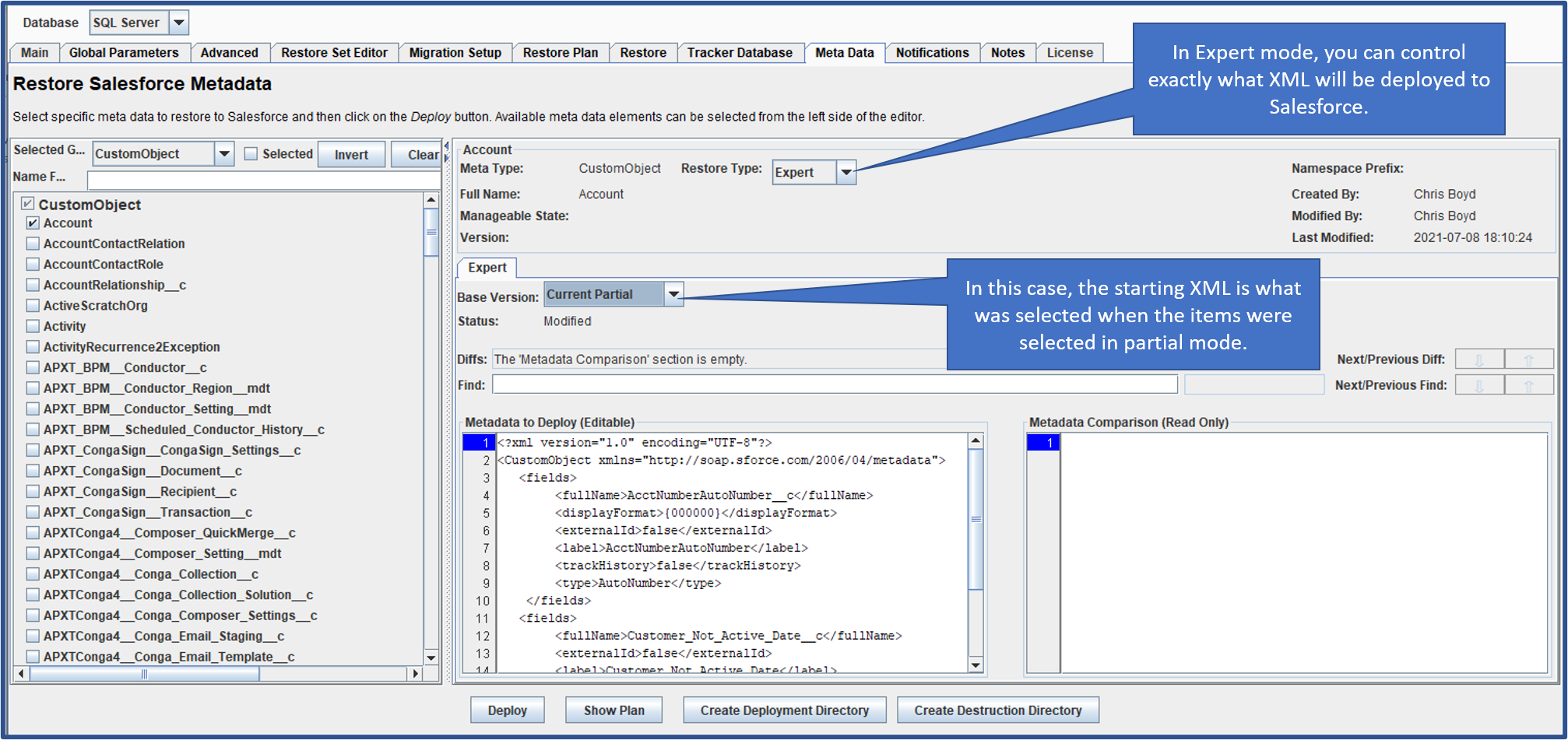Open the Migration Setup tab
The image size is (1568, 740).
(x=455, y=53)
